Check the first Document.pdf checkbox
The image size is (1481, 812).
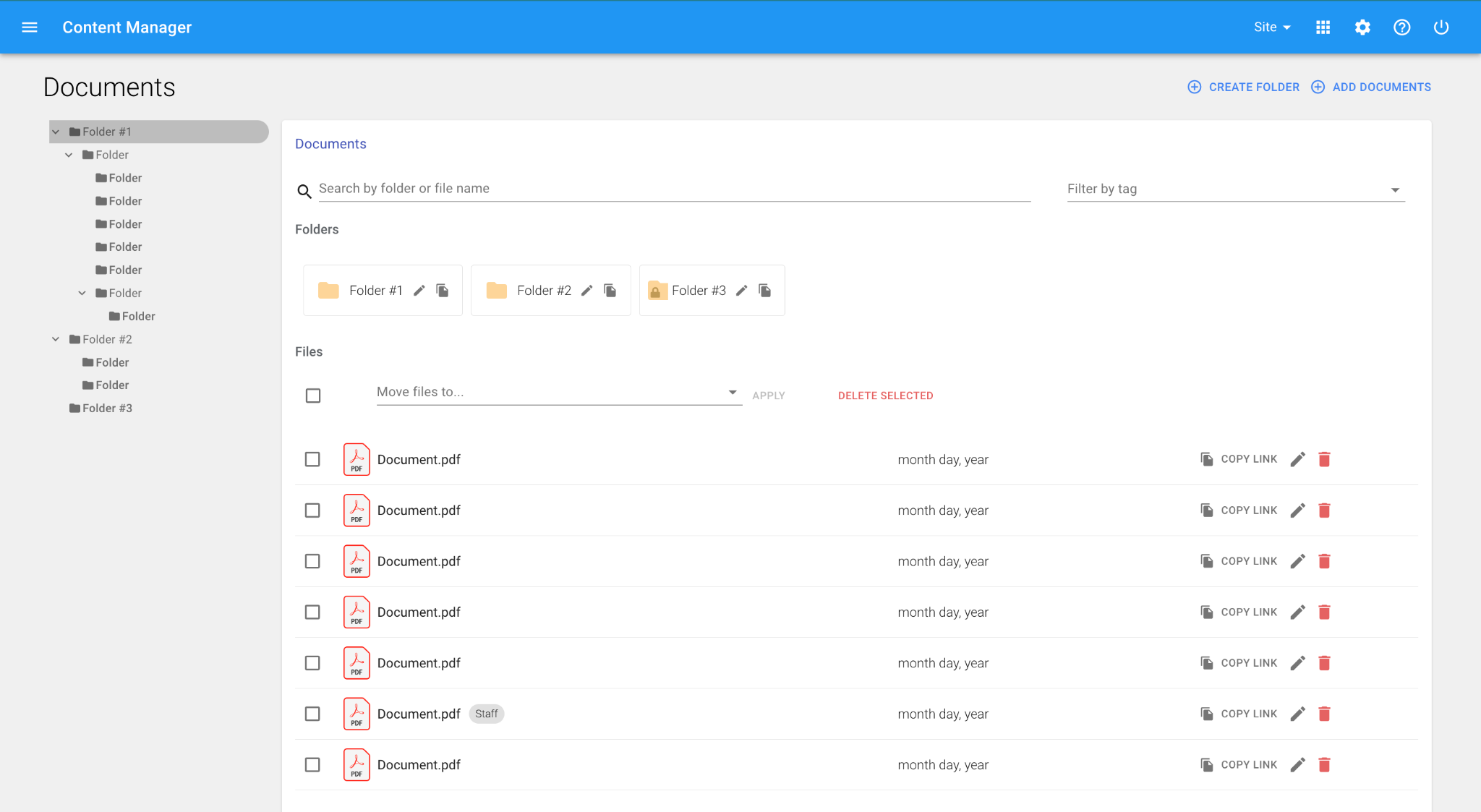click(x=312, y=459)
